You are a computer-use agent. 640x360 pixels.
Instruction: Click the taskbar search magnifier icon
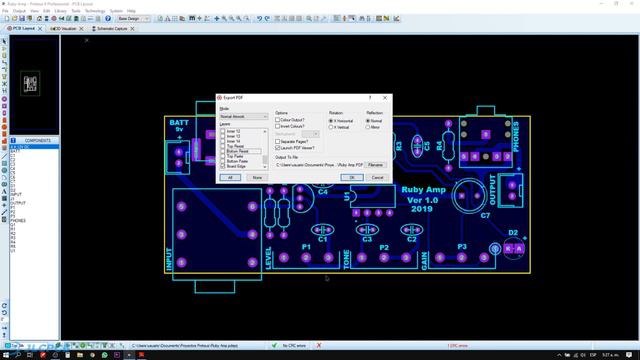coord(18,355)
